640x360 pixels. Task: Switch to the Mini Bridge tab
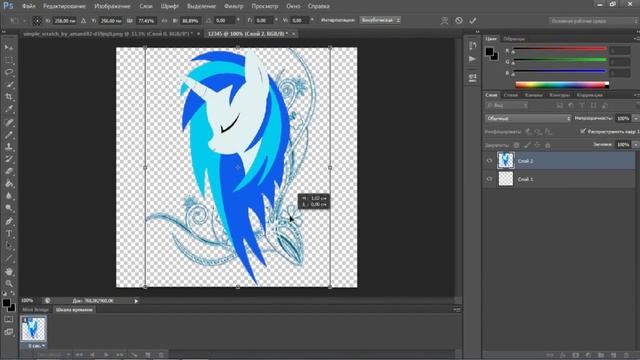pos(35,310)
